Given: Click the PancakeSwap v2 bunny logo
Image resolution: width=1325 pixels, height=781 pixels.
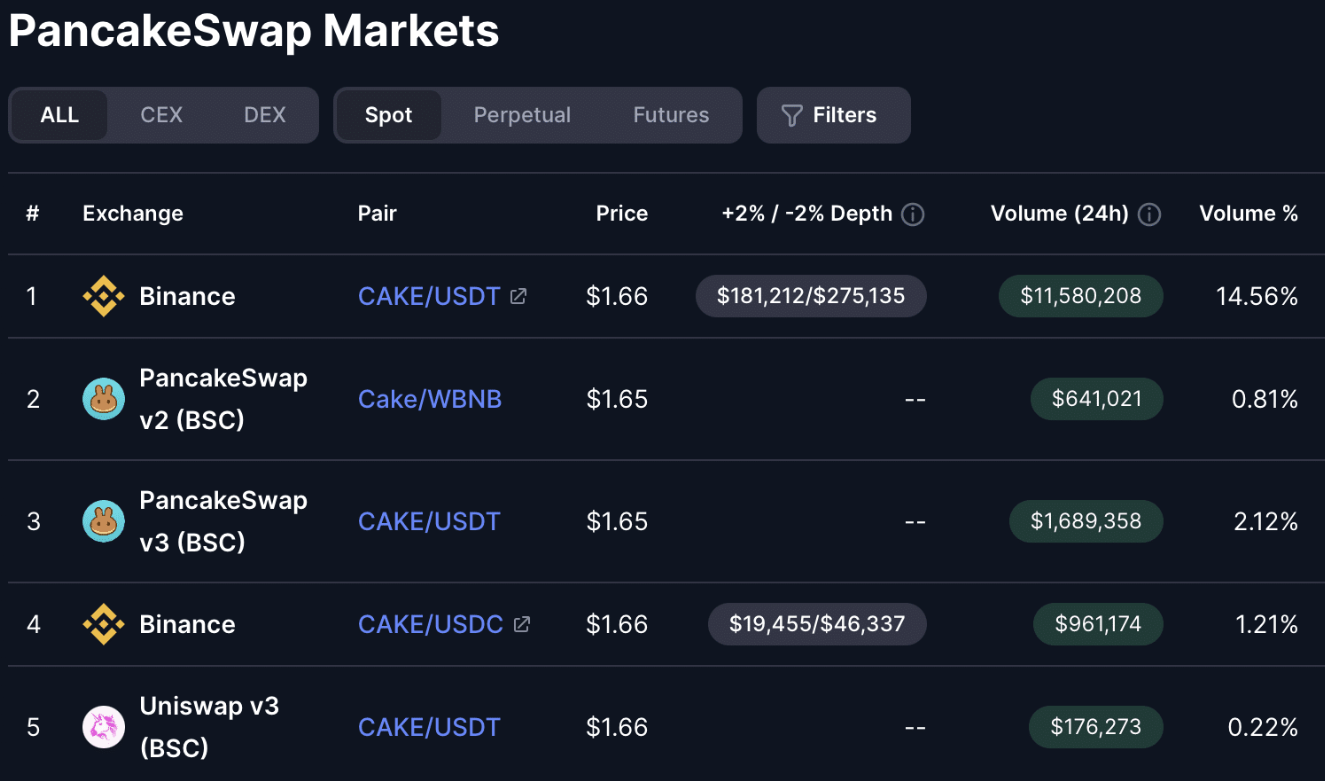Looking at the screenshot, I should [103, 399].
